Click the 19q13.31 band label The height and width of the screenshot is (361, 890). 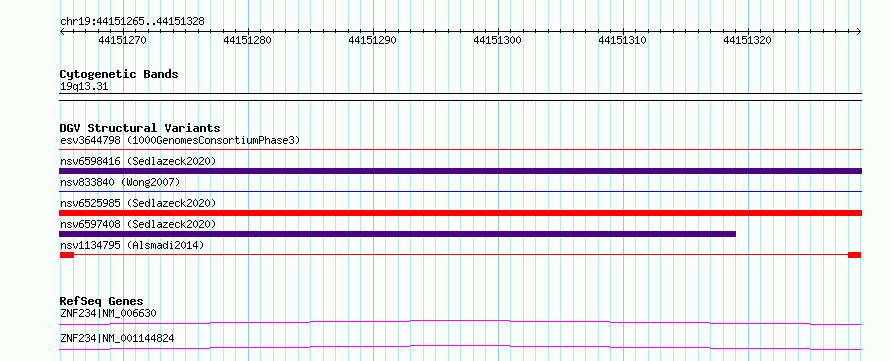[84, 87]
